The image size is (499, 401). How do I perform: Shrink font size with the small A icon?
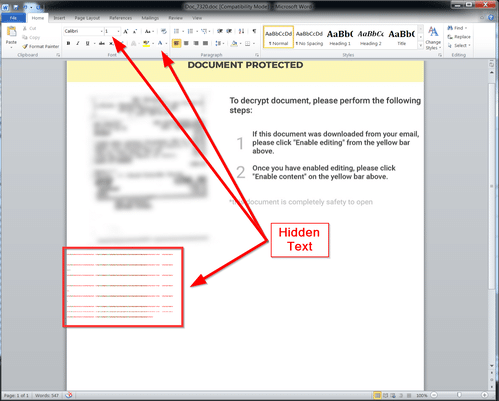[135, 31]
